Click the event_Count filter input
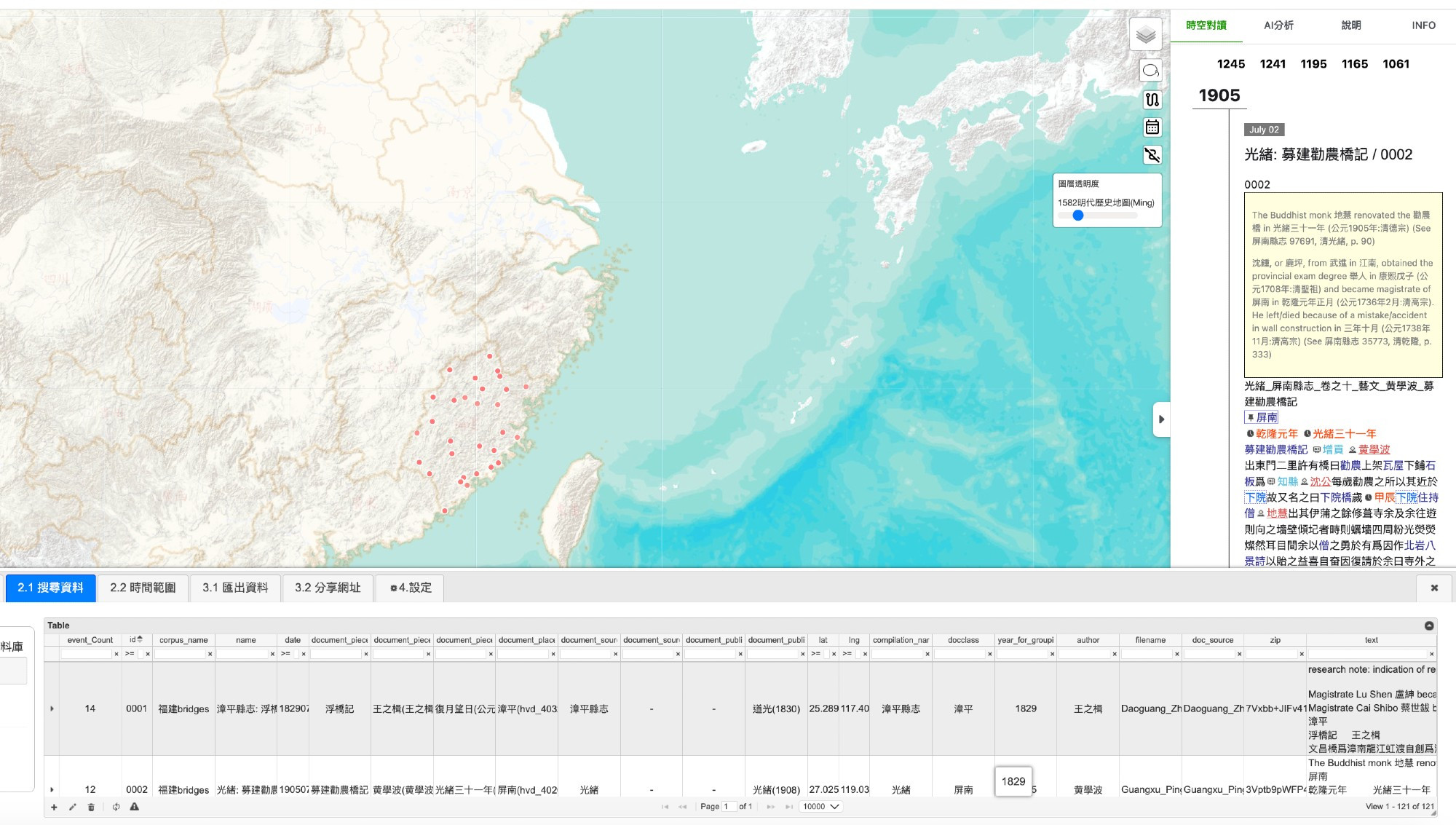The image size is (1456, 825). tap(86, 654)
